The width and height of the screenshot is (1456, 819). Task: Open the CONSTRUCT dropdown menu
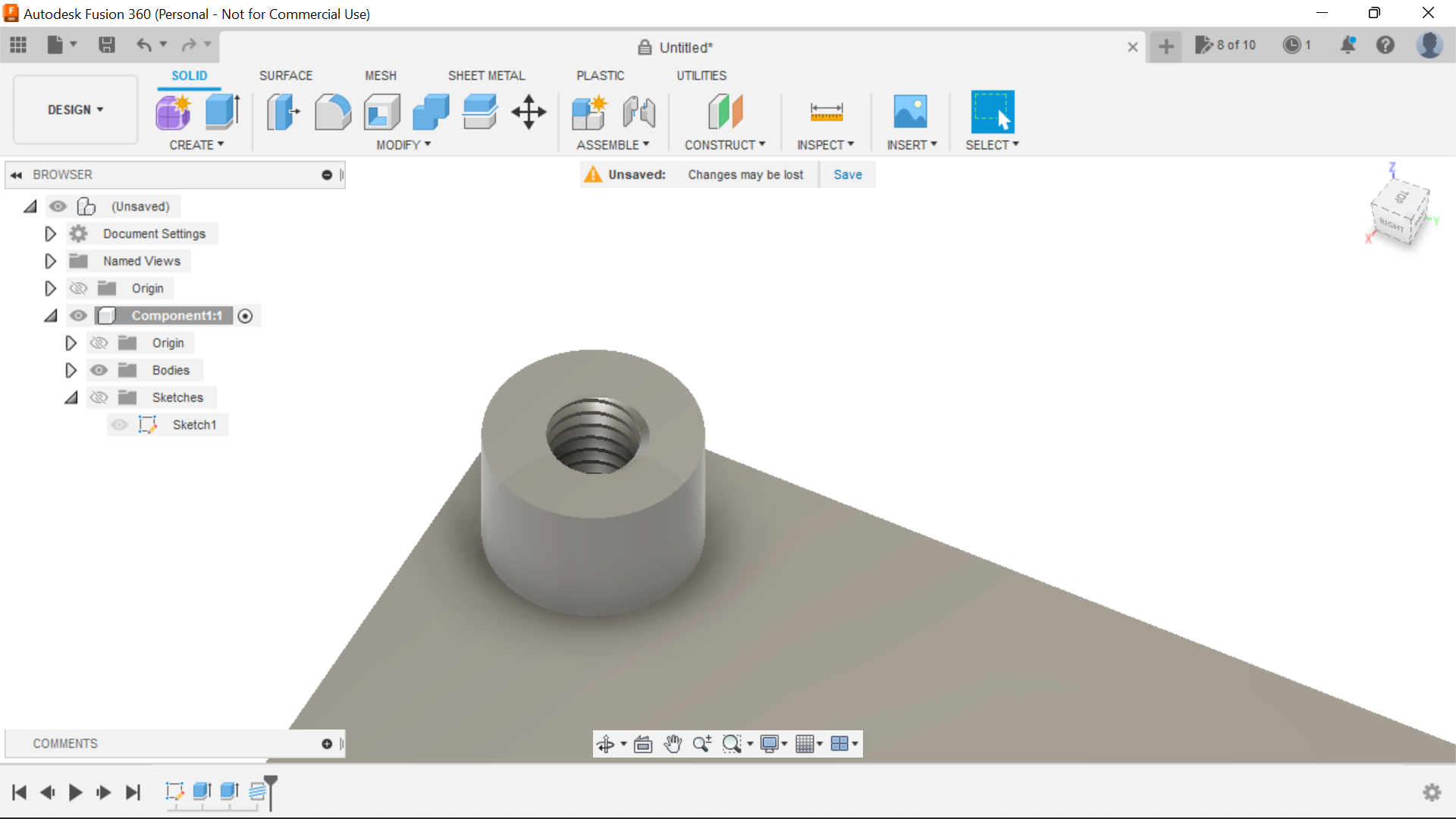725,145
